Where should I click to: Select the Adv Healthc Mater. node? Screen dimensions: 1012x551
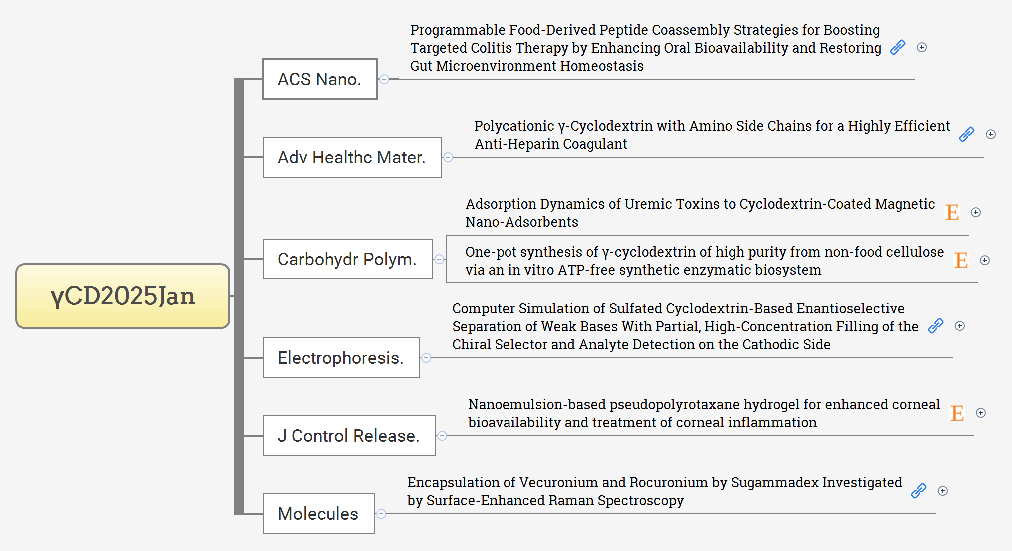(x=352, y=157)
